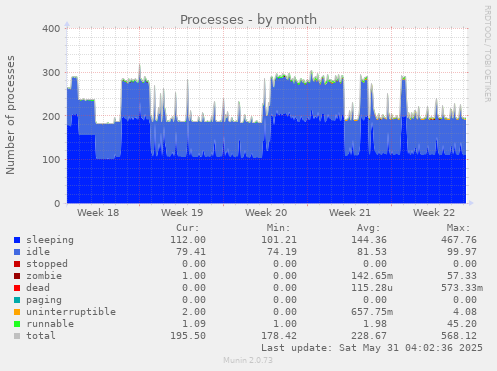Click the zombie legend color swatch
Image resolution: width=497 pixels, height=371 pixels.
pyautogui.click(x=17, y=276)
